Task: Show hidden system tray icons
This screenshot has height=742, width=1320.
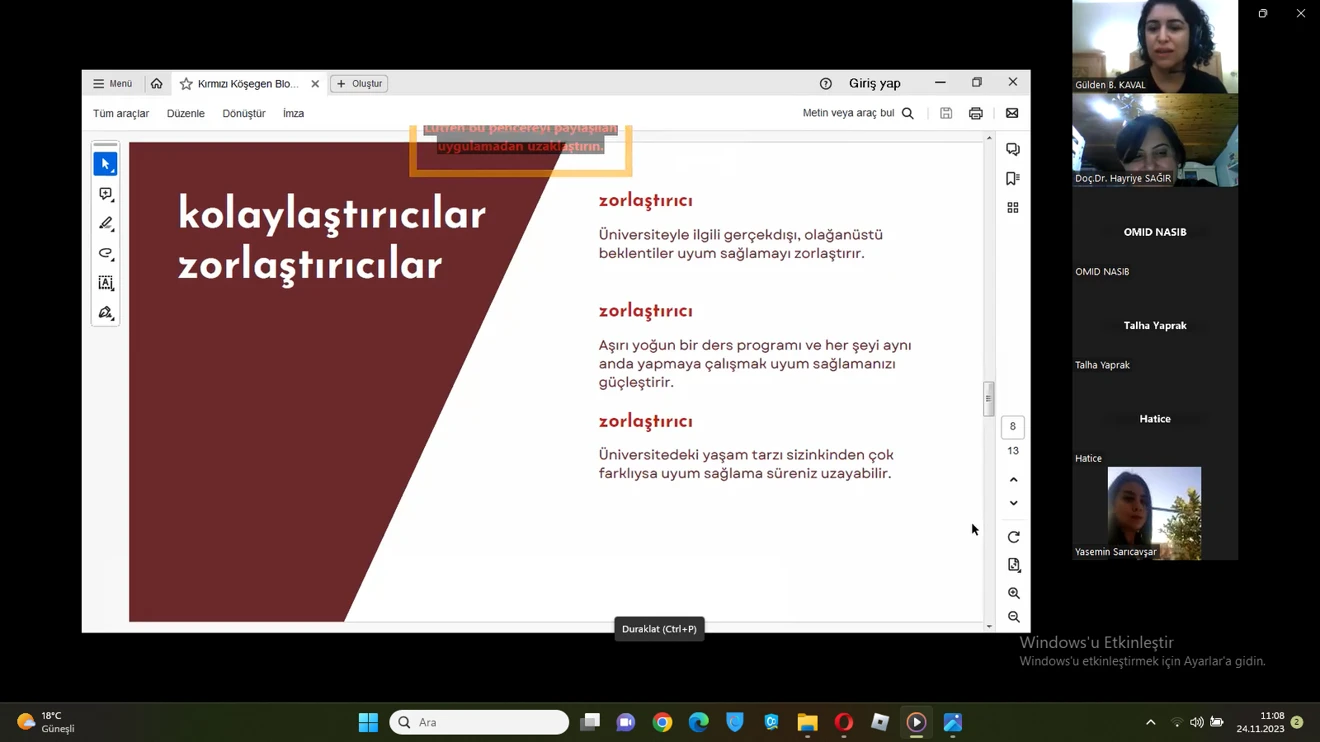Action: (1150, 722)
